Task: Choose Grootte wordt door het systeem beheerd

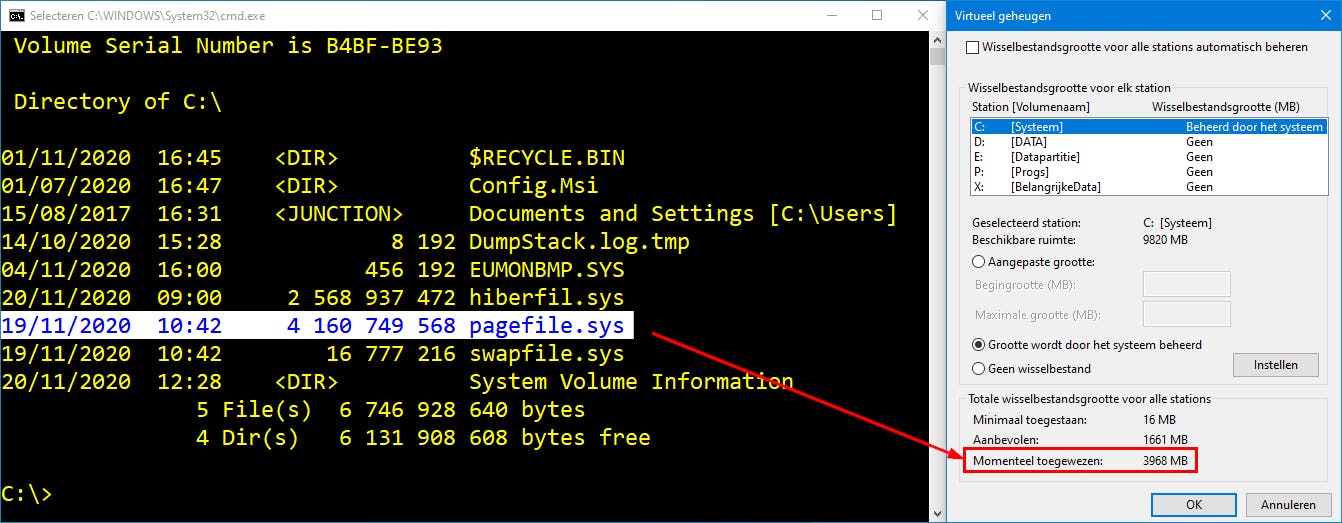Action: click(979, 345)
